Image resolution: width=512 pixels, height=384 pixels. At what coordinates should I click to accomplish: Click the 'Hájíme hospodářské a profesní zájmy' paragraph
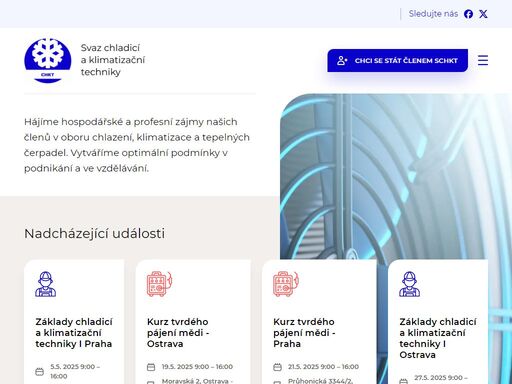[x=137, y=145]
